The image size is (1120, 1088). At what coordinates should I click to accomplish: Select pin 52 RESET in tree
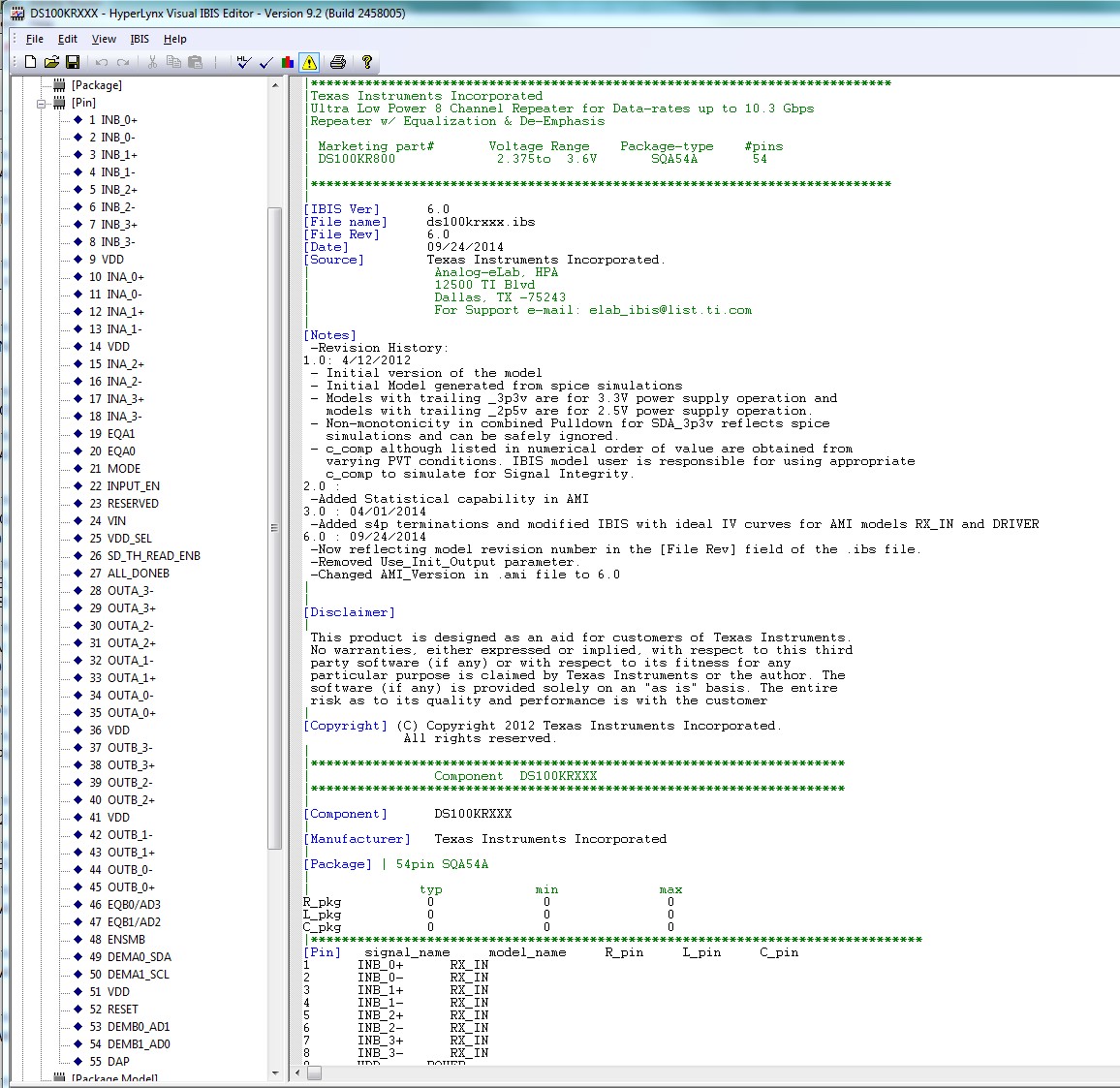[113, 1010]
